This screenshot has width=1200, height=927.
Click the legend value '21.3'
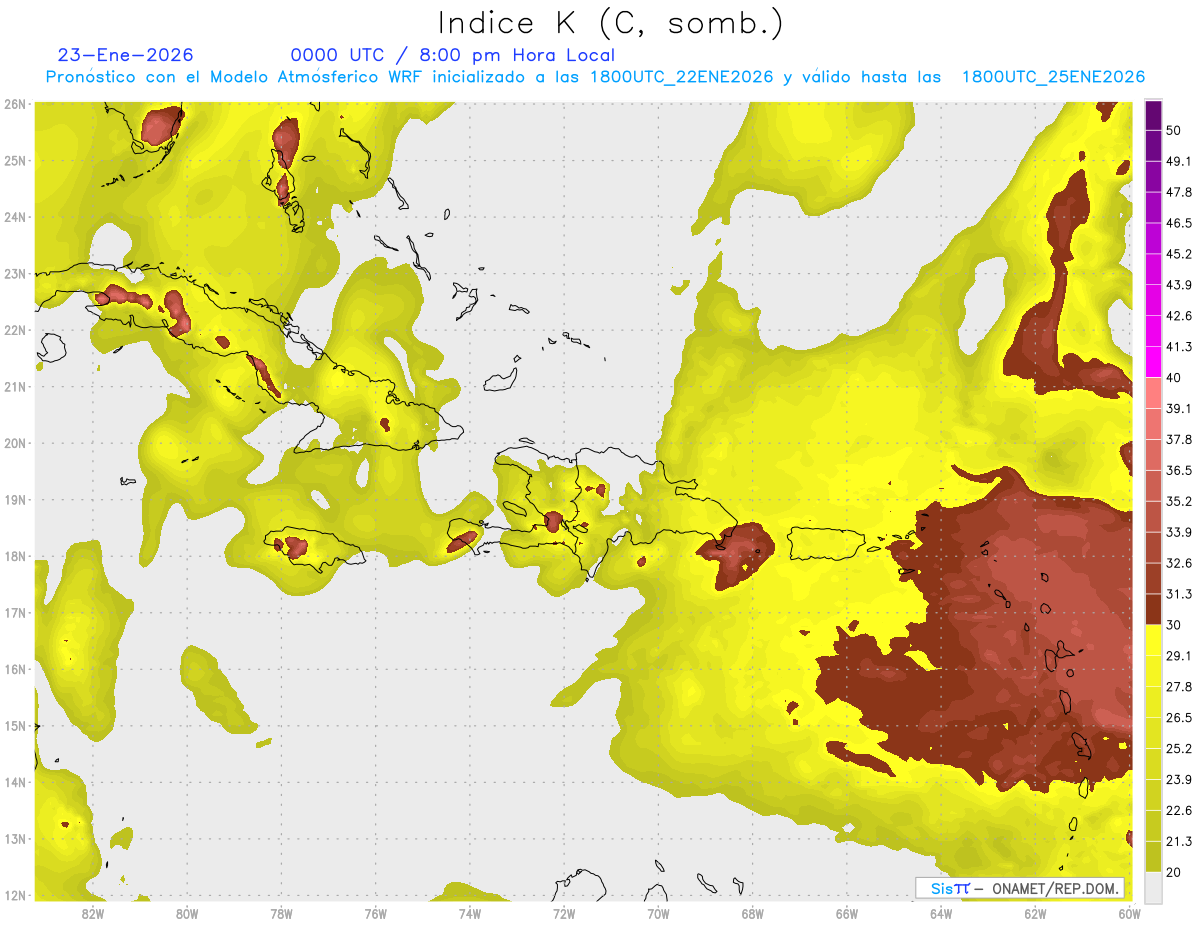click(x=1178, y=842)
